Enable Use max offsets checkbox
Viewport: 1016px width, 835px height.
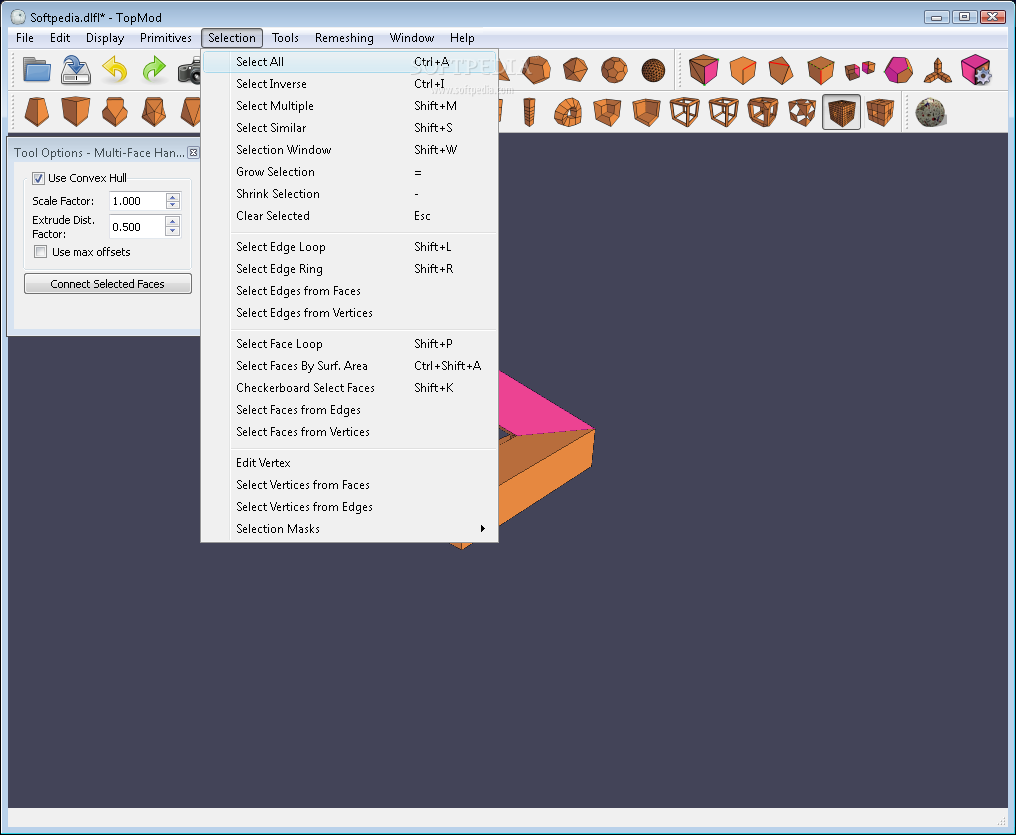pos(41,252)
